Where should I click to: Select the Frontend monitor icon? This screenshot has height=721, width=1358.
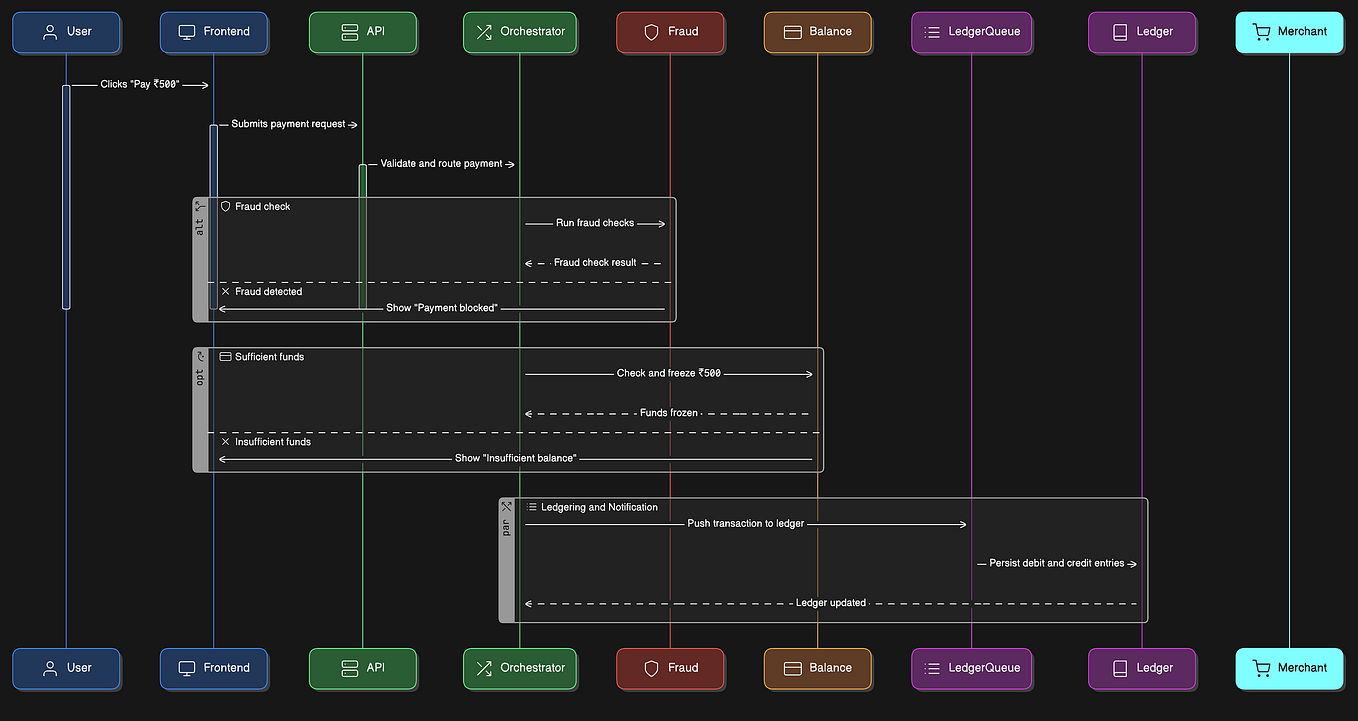tap(185, 31)
